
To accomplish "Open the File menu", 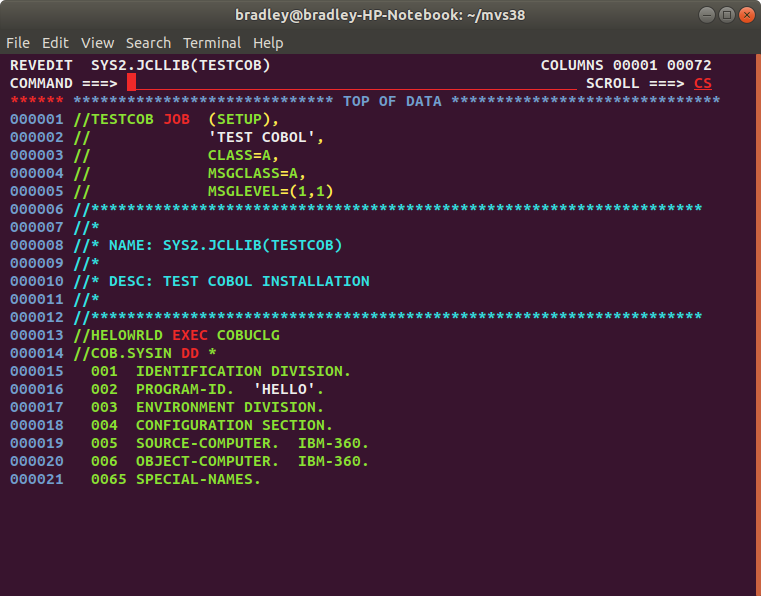I will pos(18,43).
